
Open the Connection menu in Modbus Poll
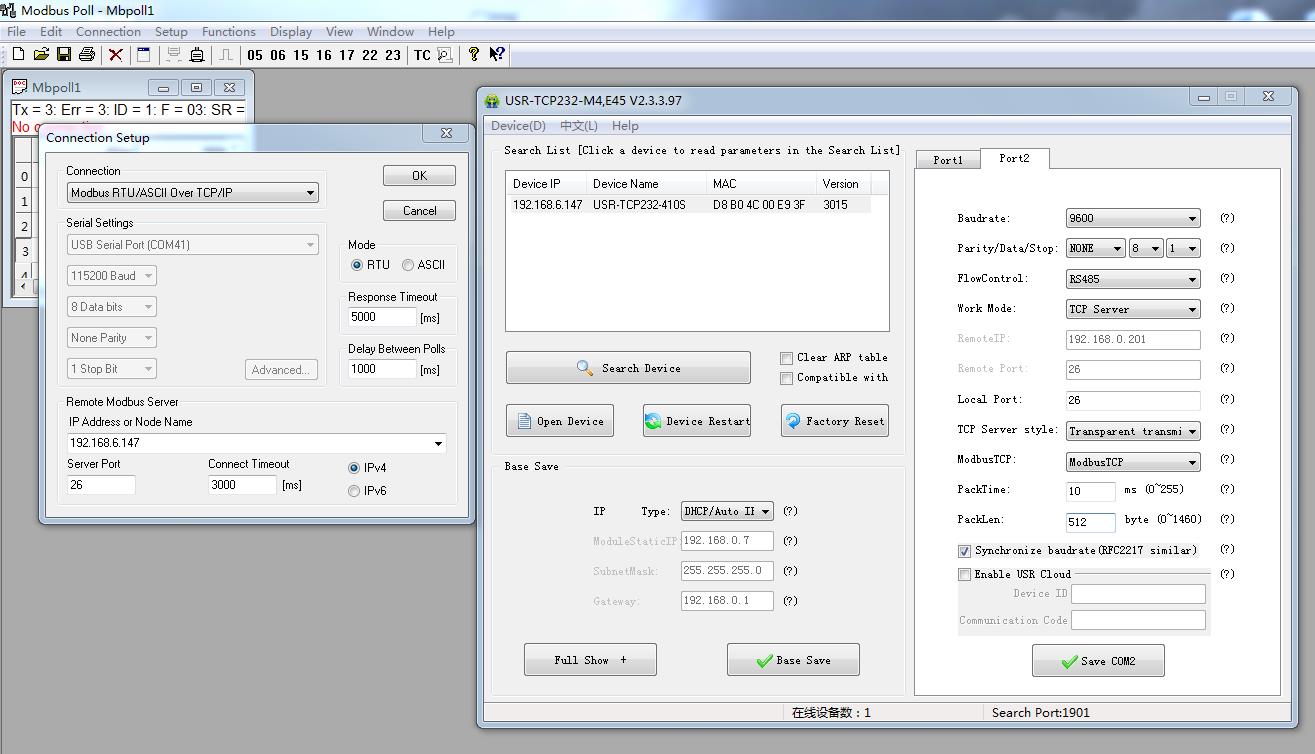point(108,32)
